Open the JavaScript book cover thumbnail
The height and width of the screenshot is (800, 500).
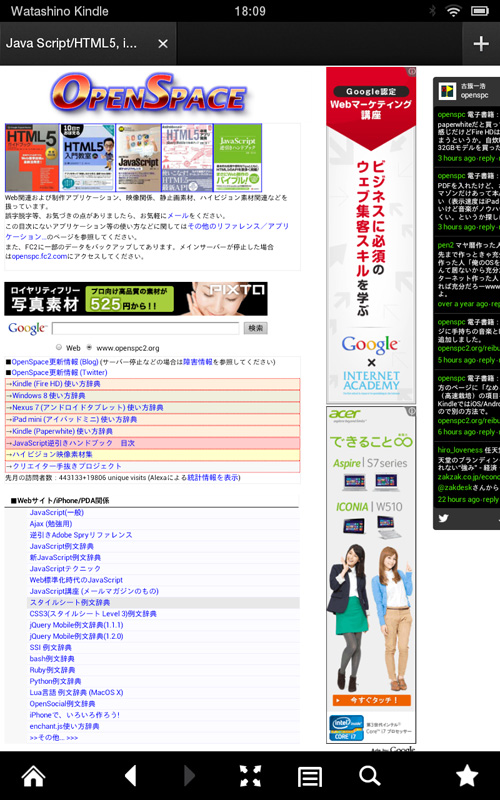click(x=138, y=158)
